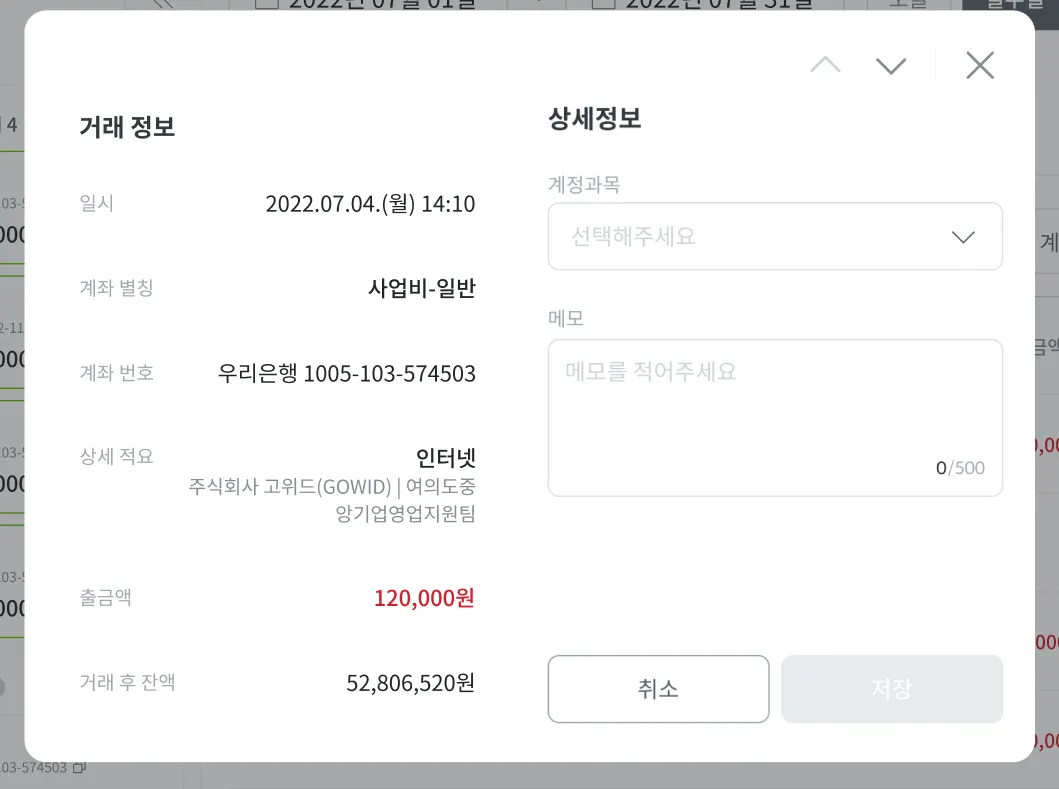
Task: Close the transaction detail dialog
Action: pyautogui.click(x=980, y=66)
